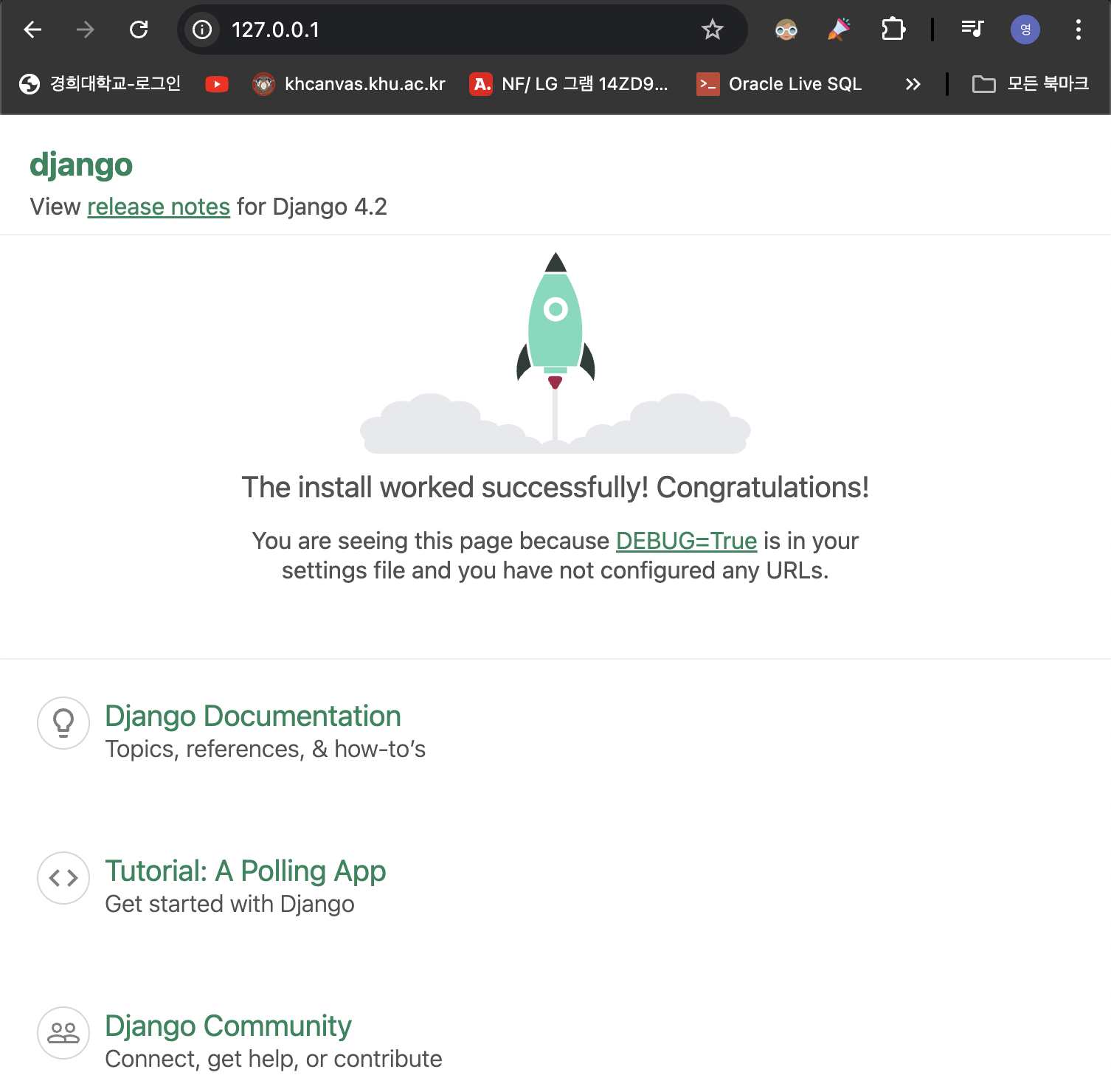Image resolution: width=1111 pixels, height=1092 pixels.
Task: Open the media controls playlist icon
Action: coord(972,30)
